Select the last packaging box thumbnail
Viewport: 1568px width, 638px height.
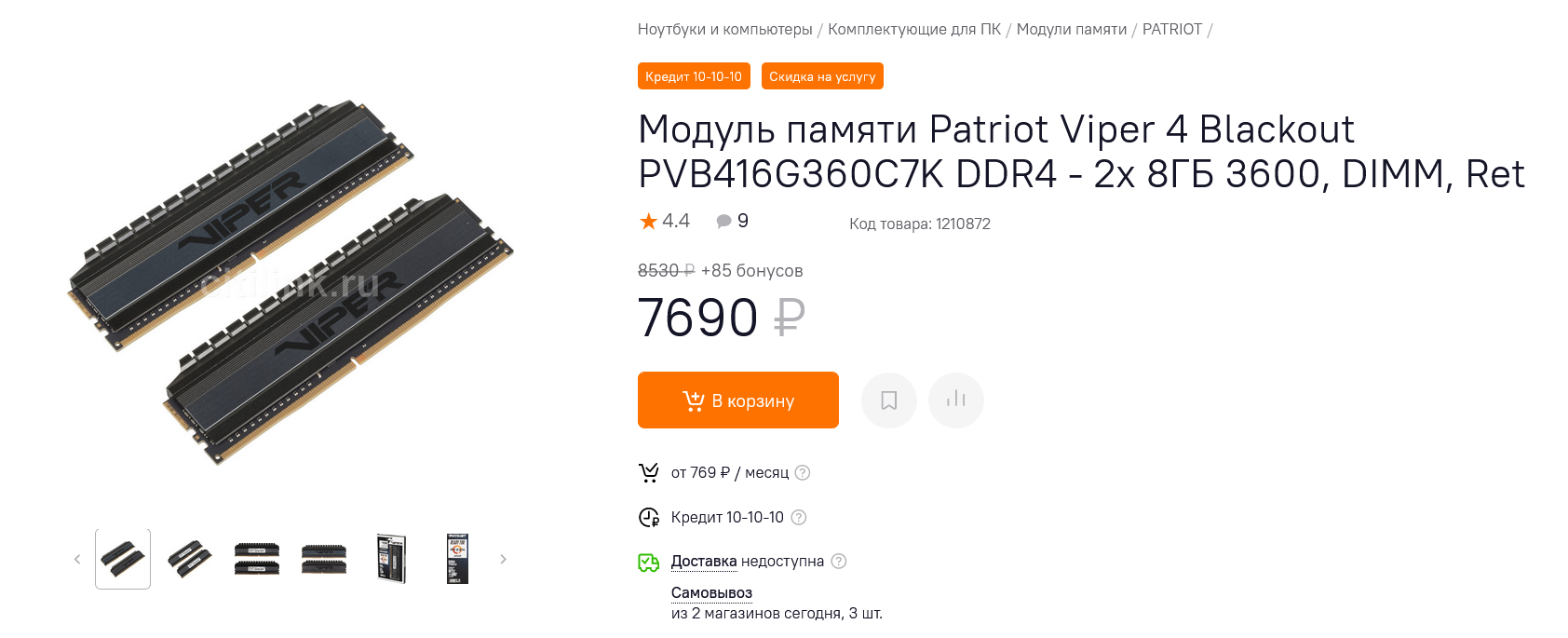[x=457, y=559]
